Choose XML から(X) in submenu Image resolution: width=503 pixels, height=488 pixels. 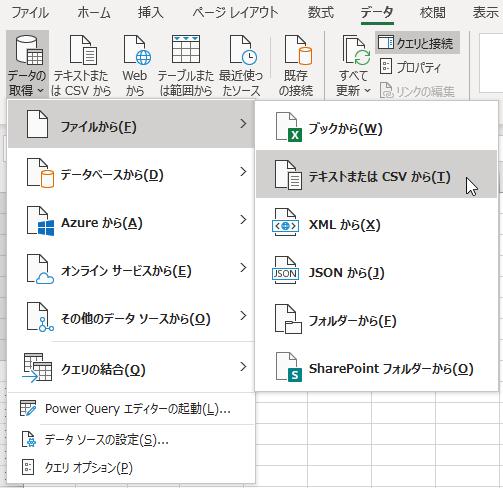pos(377,222)
